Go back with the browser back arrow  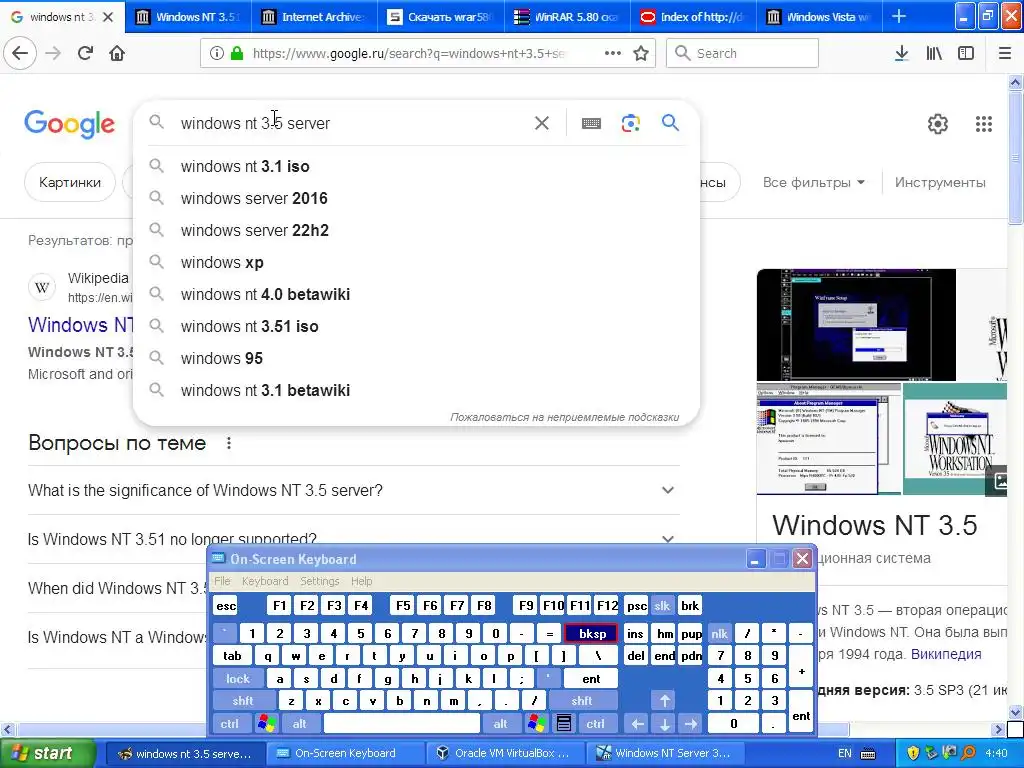click(20, 53)
